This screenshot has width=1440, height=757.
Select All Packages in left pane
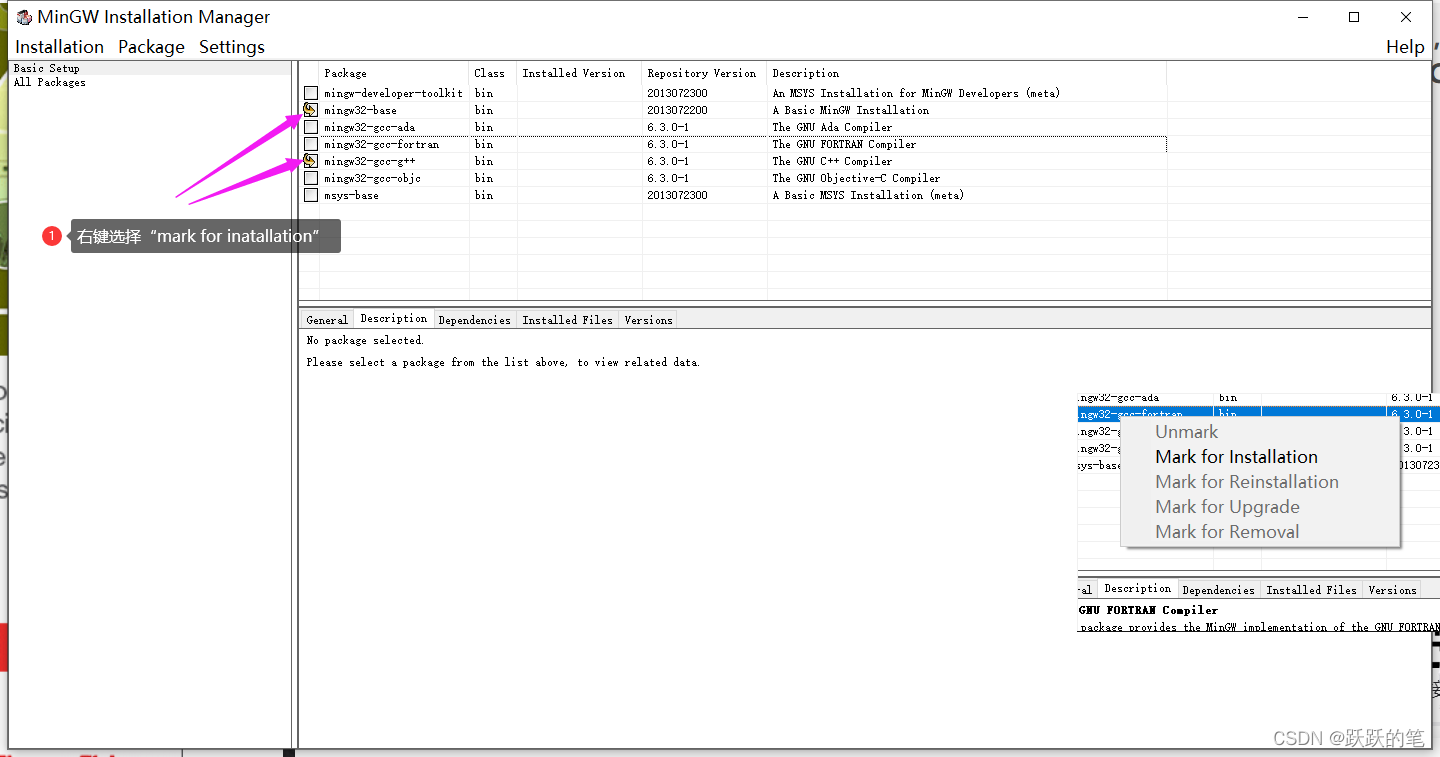click(50, 82)
